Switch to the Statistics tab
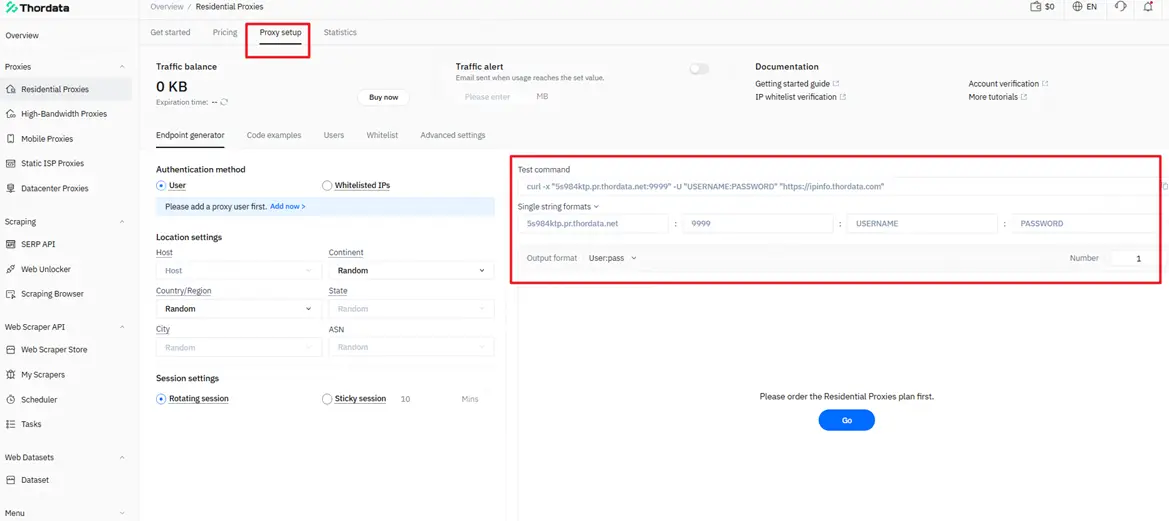 (x=340, y=32)
